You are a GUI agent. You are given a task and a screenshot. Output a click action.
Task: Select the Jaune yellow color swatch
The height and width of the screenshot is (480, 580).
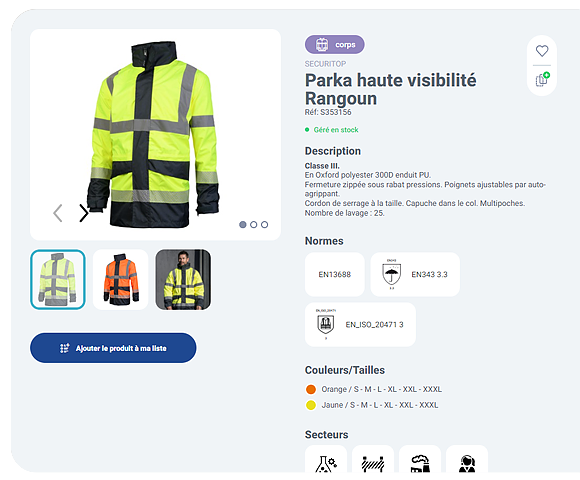pos(311,405)
